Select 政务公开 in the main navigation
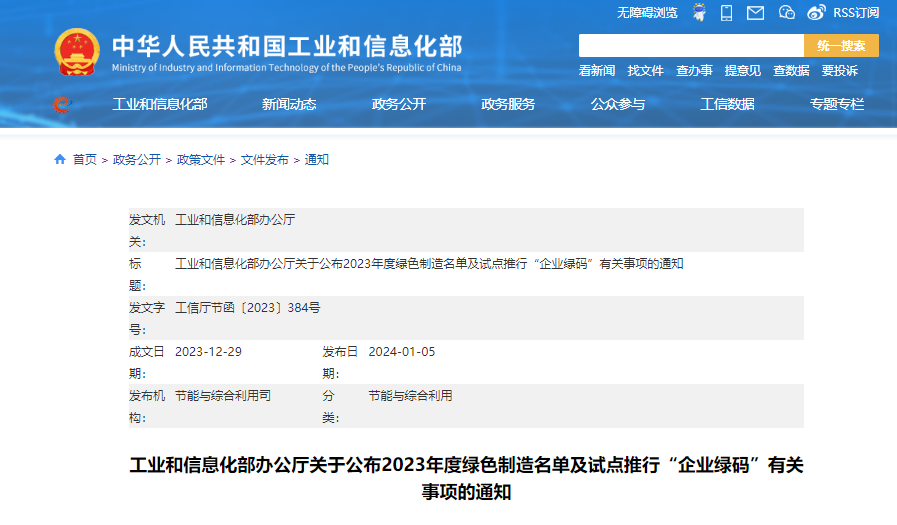Viewport: 897px width, 525px height. click(x=399, y=104)
